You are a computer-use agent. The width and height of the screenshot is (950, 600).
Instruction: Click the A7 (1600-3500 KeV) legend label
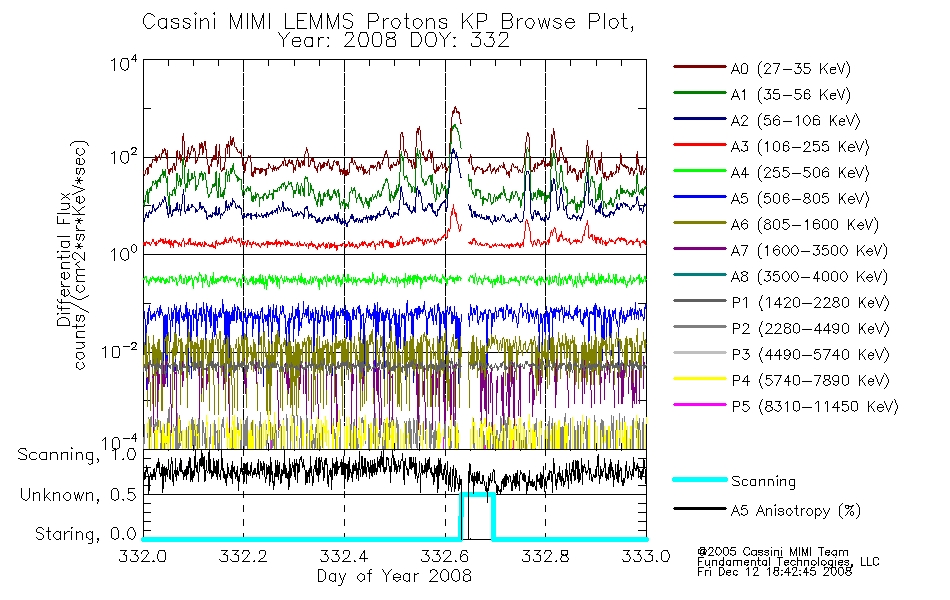(809, 251)
